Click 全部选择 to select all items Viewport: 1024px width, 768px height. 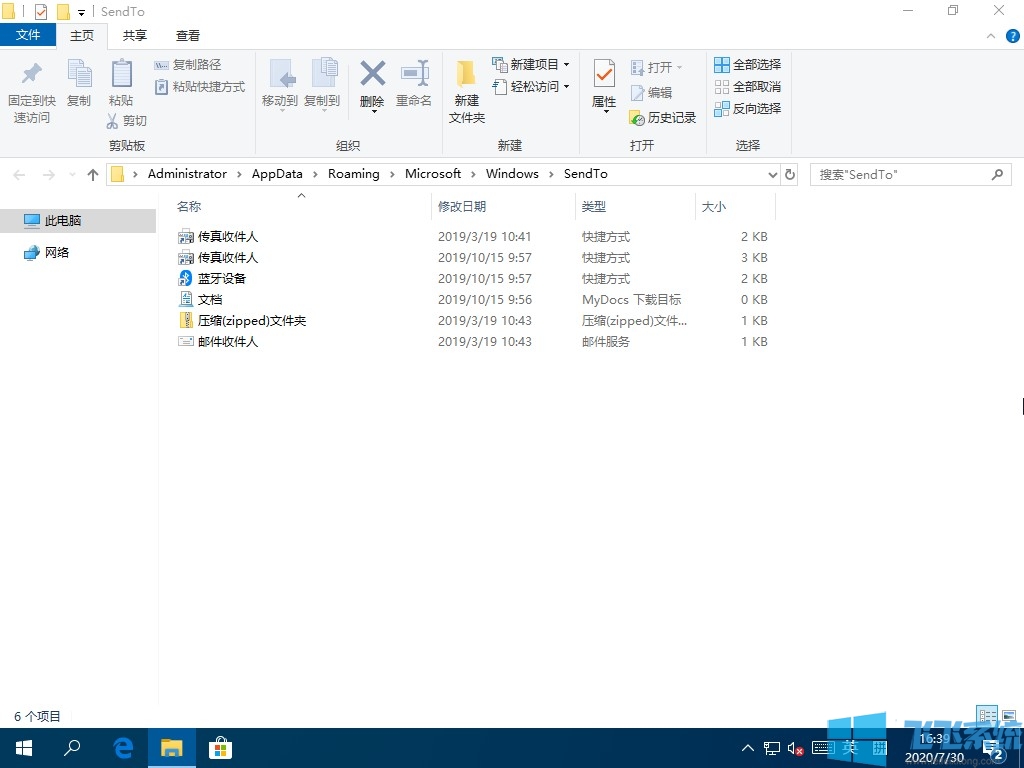(748, 64)
